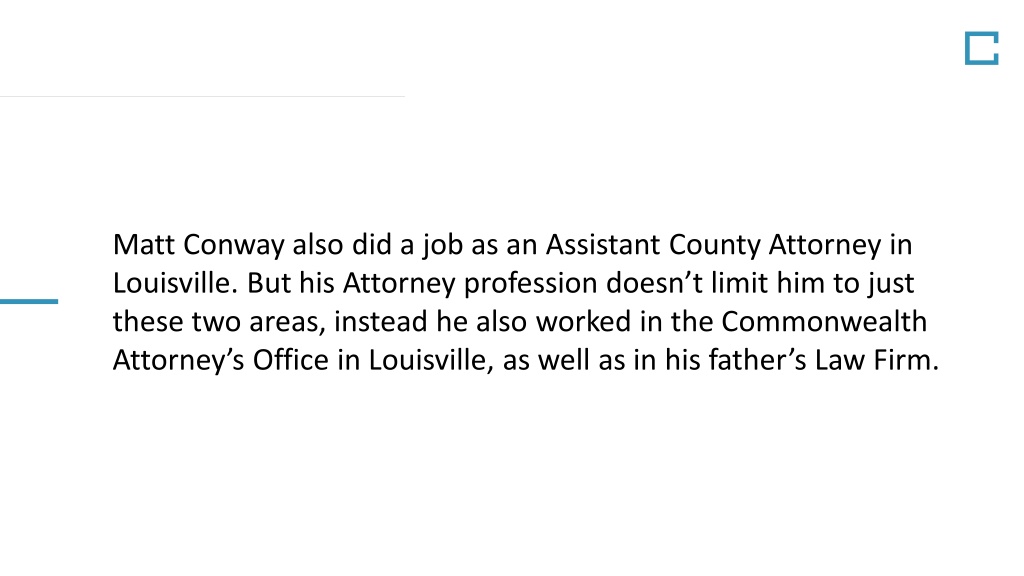
Task: Click the word 'instead' in the third line
Action: pyautogui.click(x=381, y=322)
